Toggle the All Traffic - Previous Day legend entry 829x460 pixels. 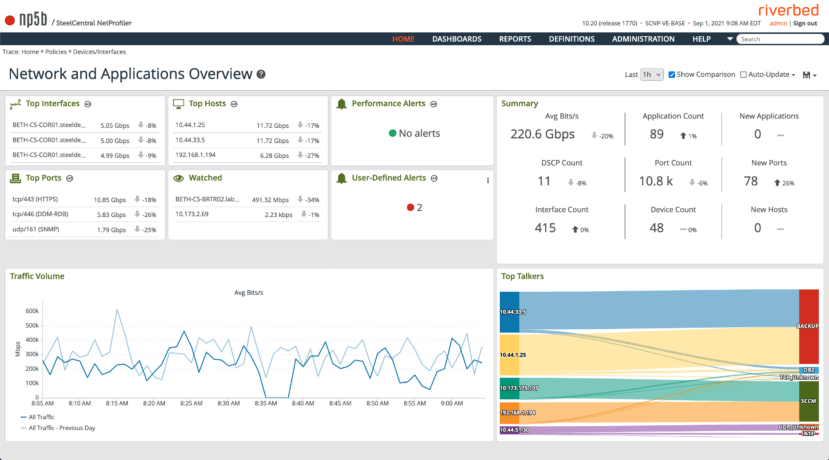coord(58,428)
